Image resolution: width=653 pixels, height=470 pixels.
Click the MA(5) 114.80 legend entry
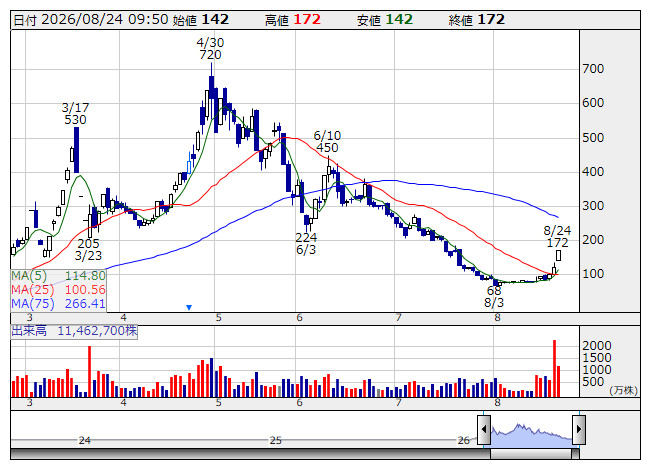tap(58, 276)
